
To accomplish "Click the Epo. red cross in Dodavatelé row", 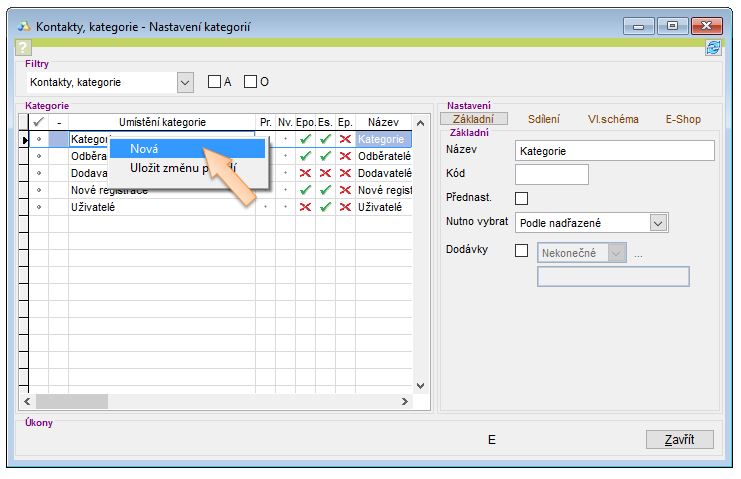I will (305, 173).
